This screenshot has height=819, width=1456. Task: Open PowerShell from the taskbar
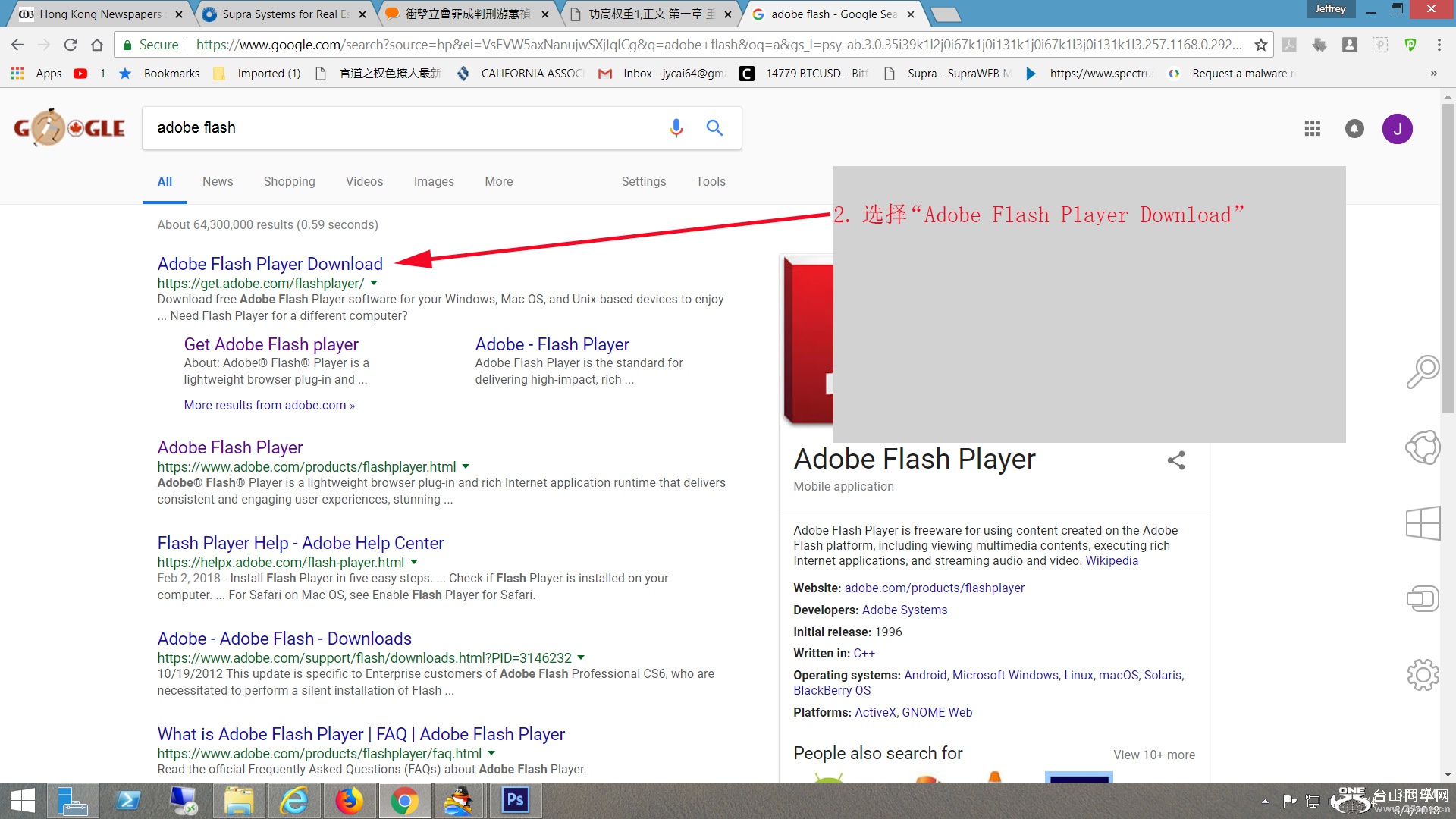(x=127, y=801)
